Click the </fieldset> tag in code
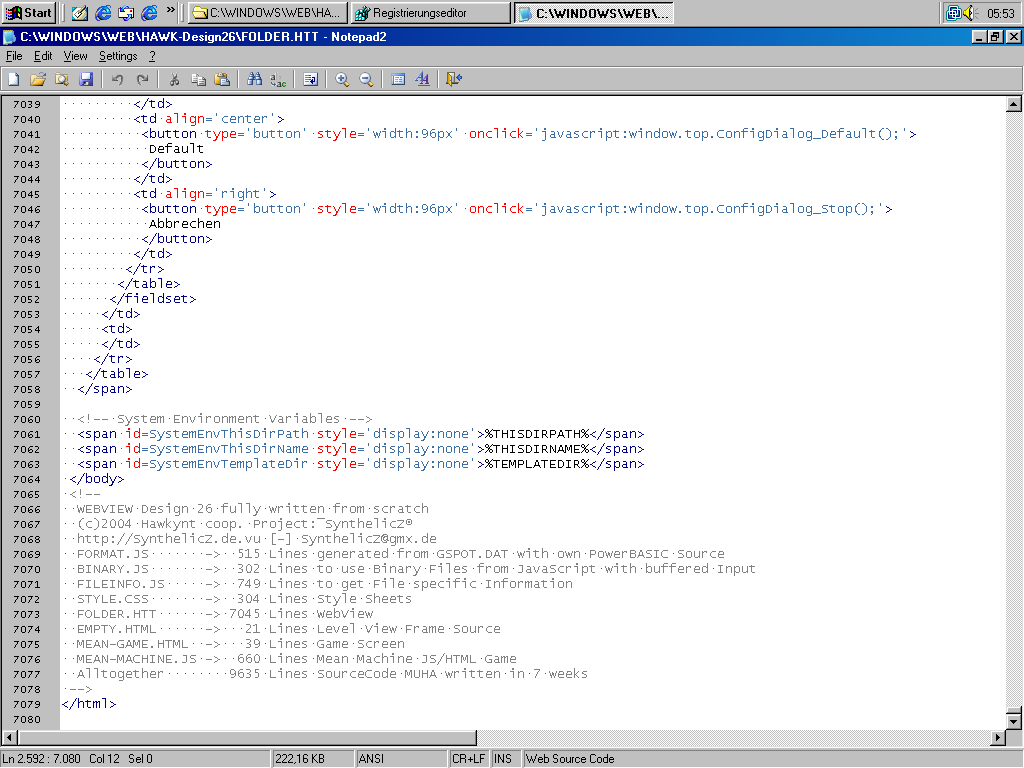The height and width of the screenshot is (768, 1024). pos(153,298)
